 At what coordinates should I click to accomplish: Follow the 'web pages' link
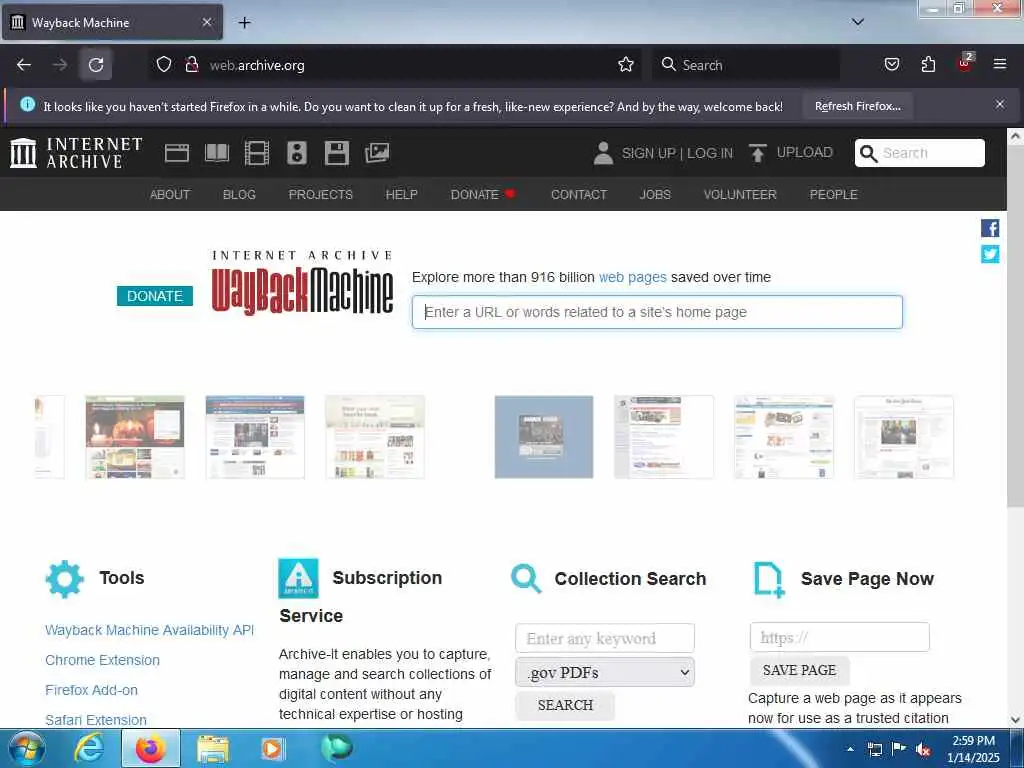pos(633,277)
